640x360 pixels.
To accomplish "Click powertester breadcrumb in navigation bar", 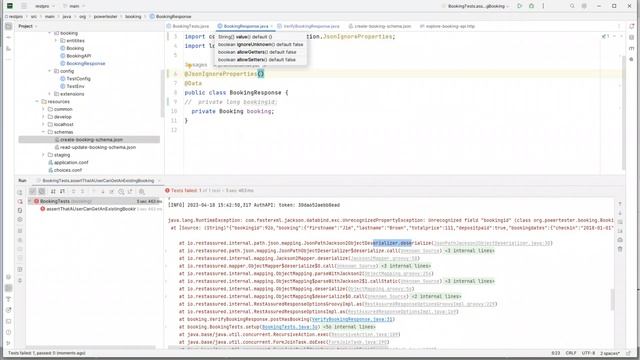I will pos(105,17).
